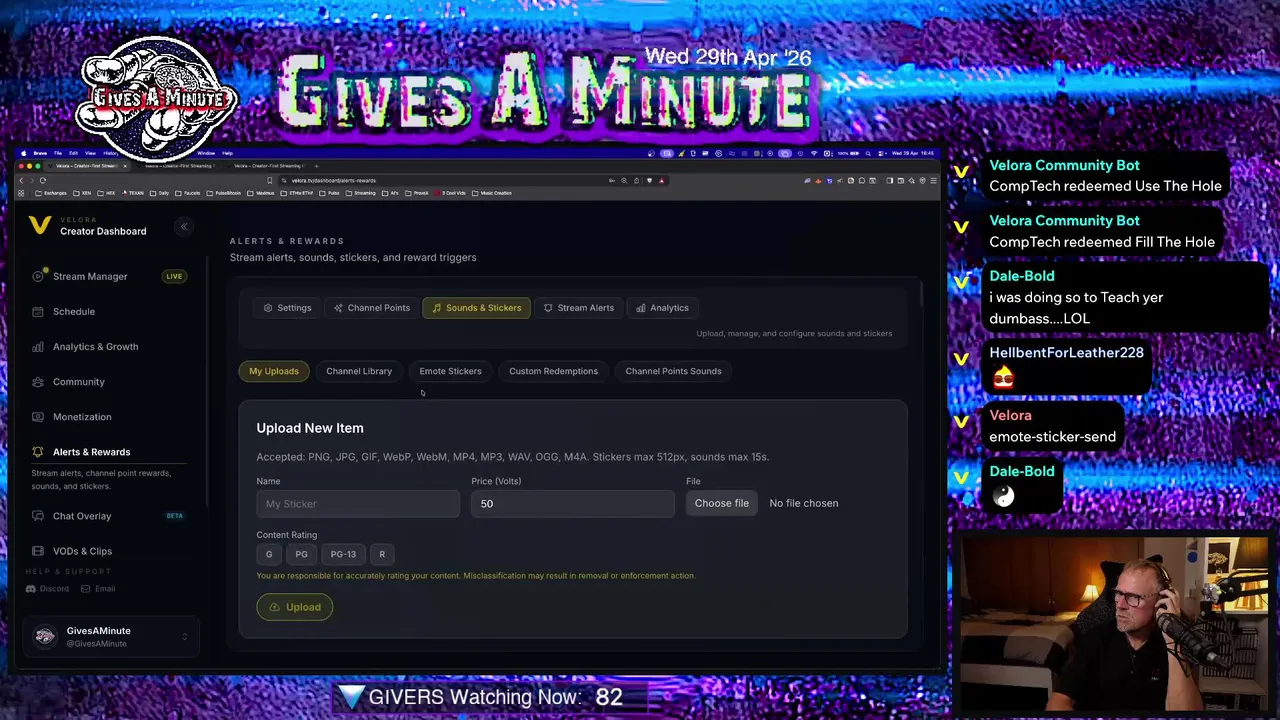This screenshot has height=720, width=1280.
Task: Click the Channel Points tab icon
Action: click(338, 308)
